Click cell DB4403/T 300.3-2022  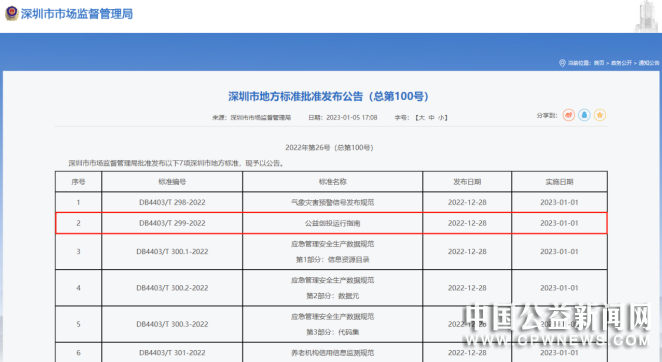click(x=172, y=324)
